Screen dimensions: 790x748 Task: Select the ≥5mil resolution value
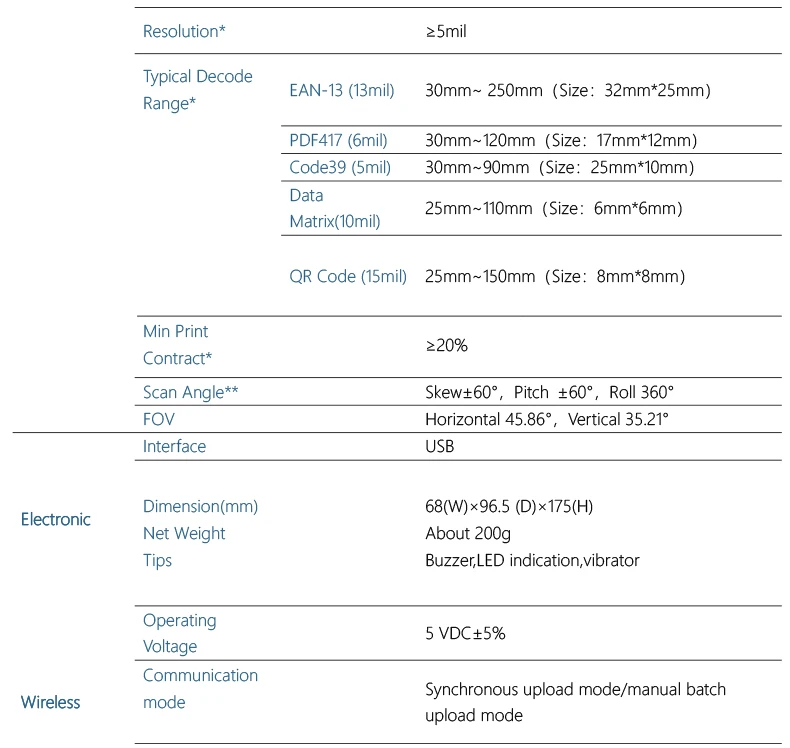click(x=446, y=31)
